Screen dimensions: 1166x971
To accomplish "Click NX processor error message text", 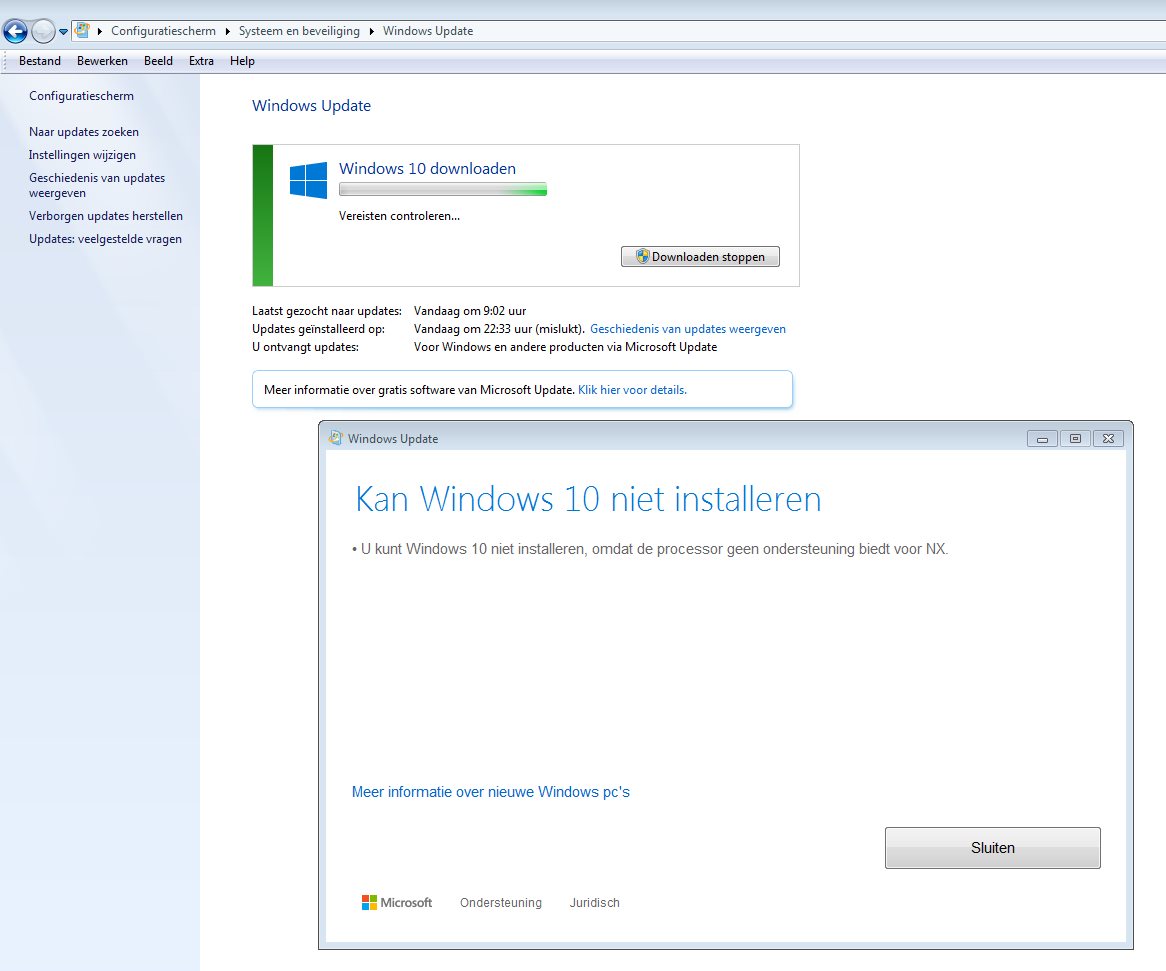I will 650,549.
